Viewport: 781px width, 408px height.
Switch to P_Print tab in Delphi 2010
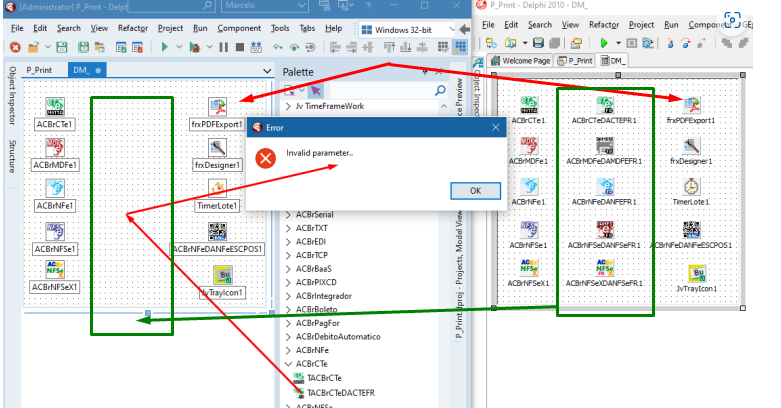[575, 61]
